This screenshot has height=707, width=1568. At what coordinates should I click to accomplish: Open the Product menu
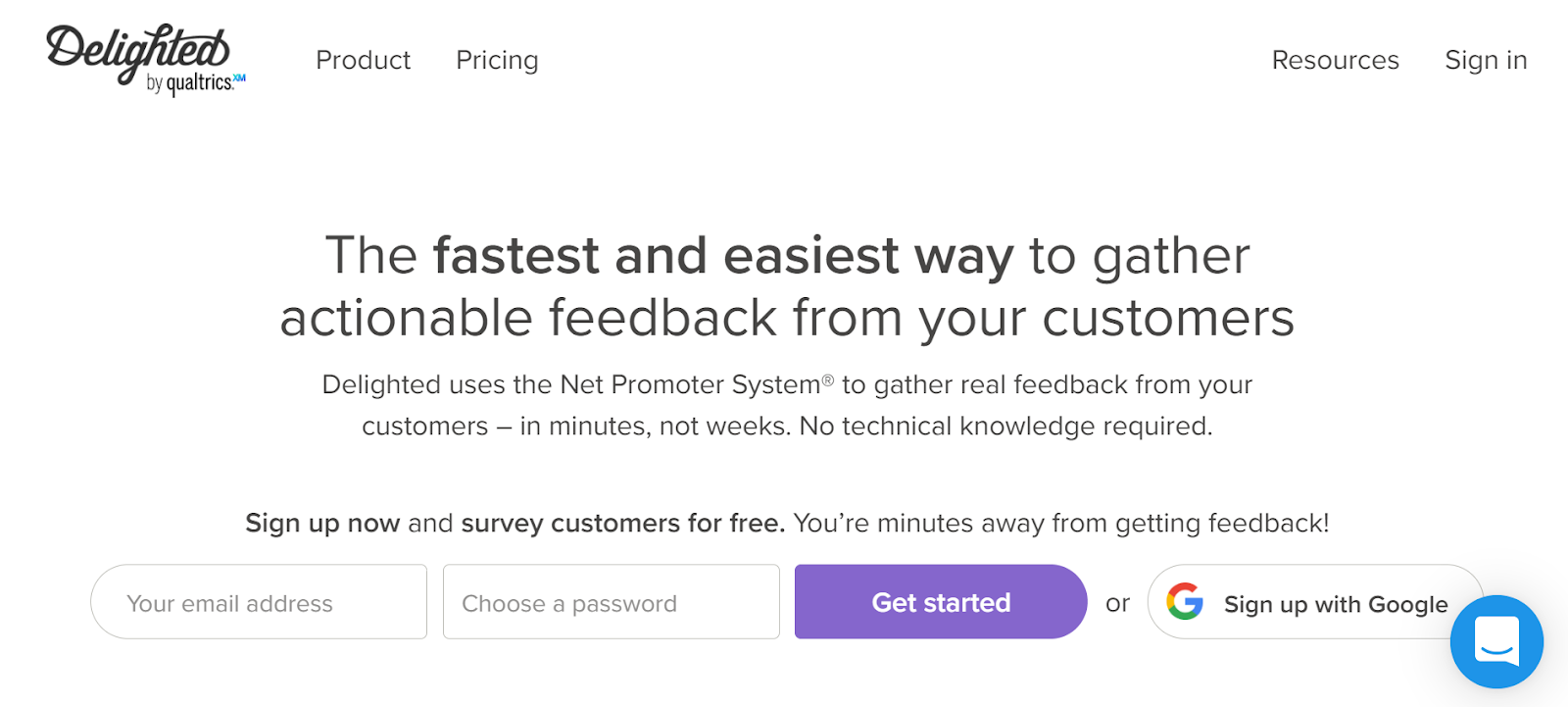[363, 61]
